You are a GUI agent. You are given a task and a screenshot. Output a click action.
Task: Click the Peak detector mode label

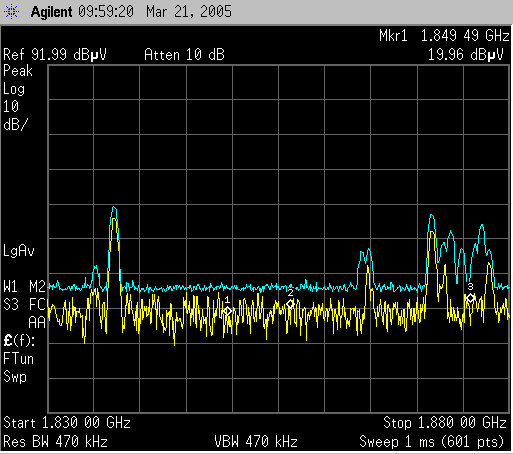point(18,71)
